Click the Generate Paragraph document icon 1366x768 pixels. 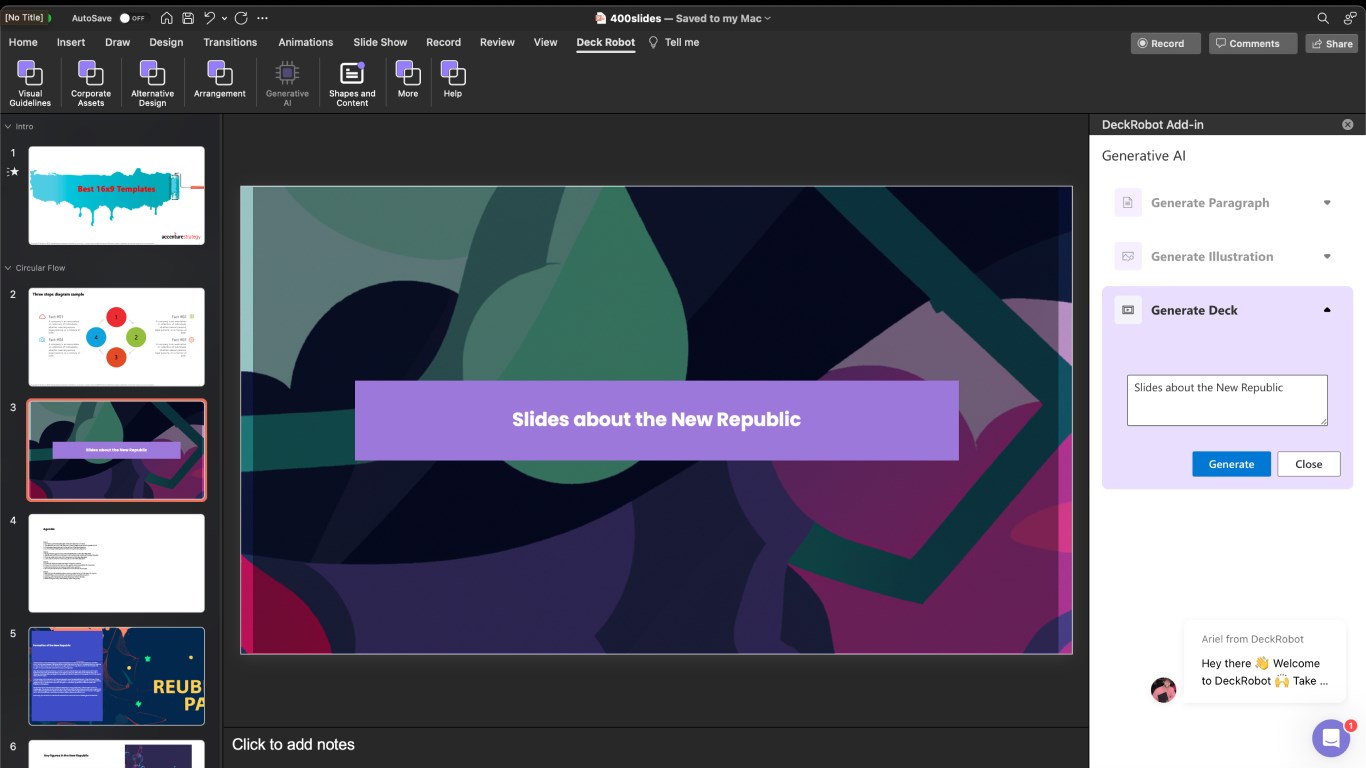(1128, 202)
